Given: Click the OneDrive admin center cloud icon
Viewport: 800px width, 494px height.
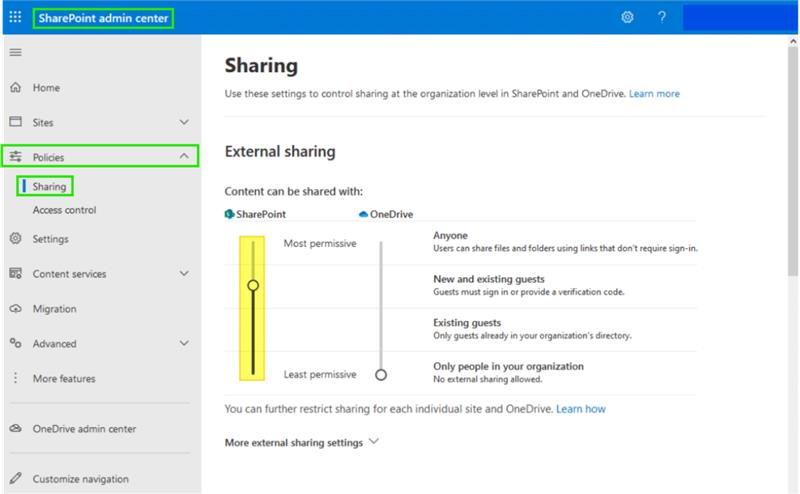Looking at the screenshot, I should pyautogui.click(x=16, y=429).
